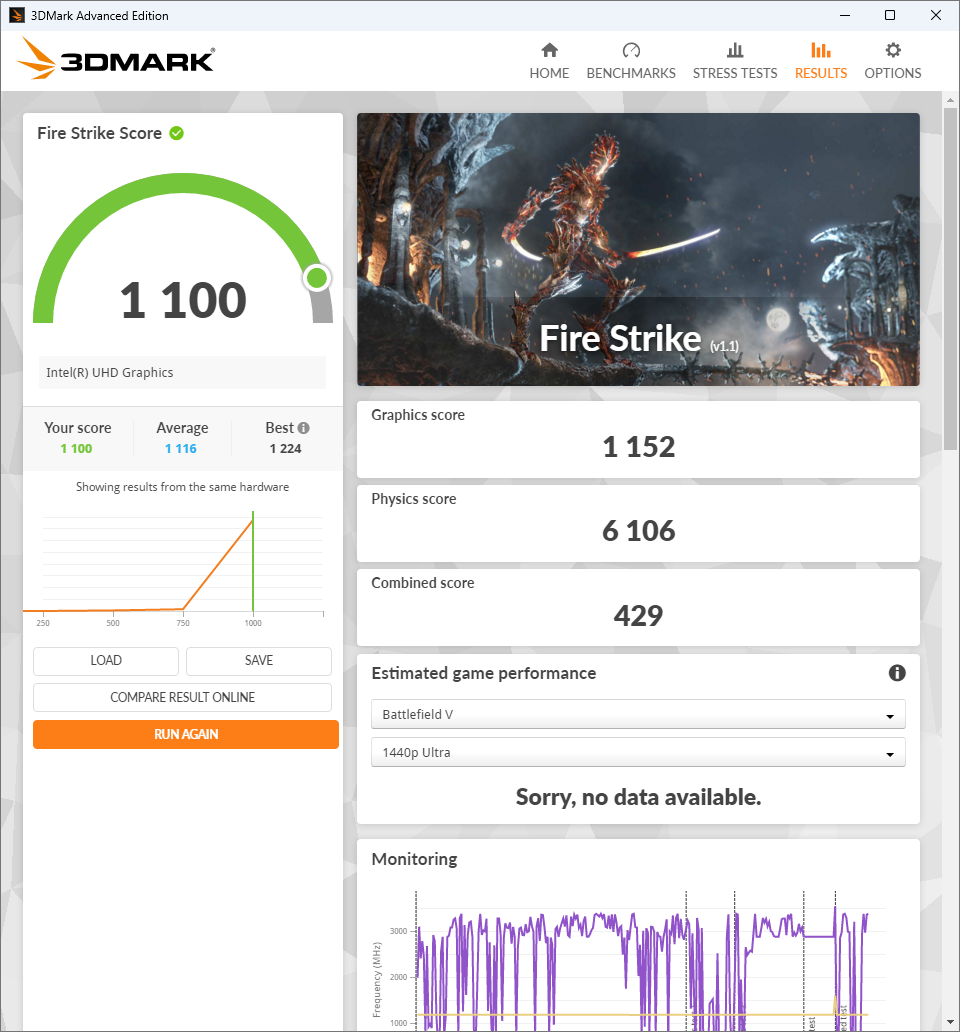Click the orange RUN AGAIN button
Viewport: 960px width, 1032px height.
click(186, 734)
